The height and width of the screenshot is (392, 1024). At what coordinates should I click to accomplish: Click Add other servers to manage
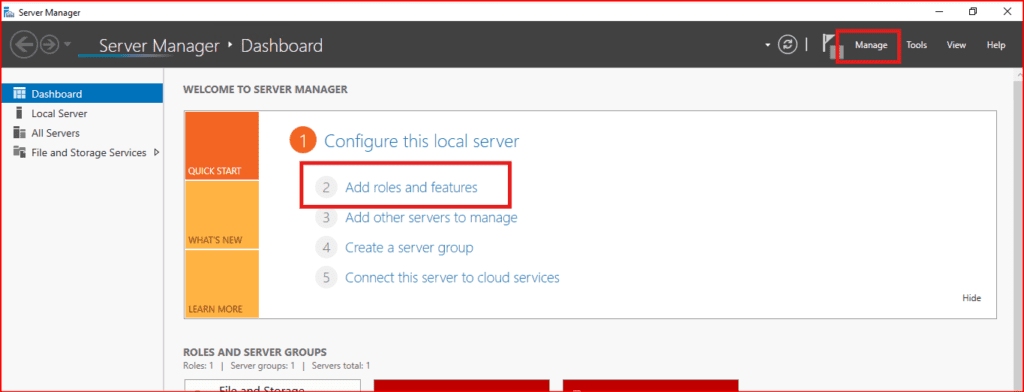pyautogui.click(x=431, y=218)
